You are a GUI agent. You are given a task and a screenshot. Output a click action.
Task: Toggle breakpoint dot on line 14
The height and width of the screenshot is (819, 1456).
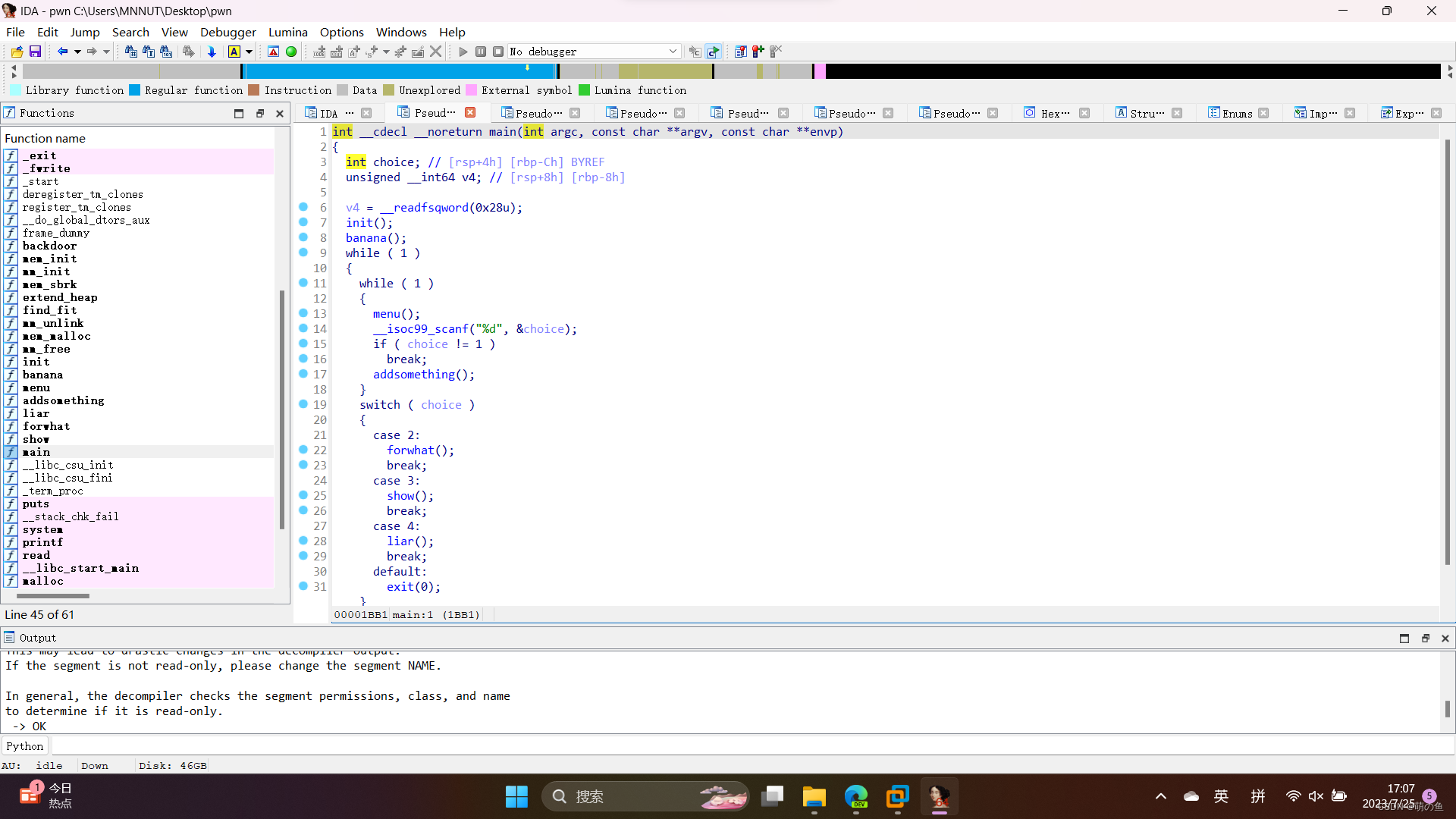[x=303, y=328]
